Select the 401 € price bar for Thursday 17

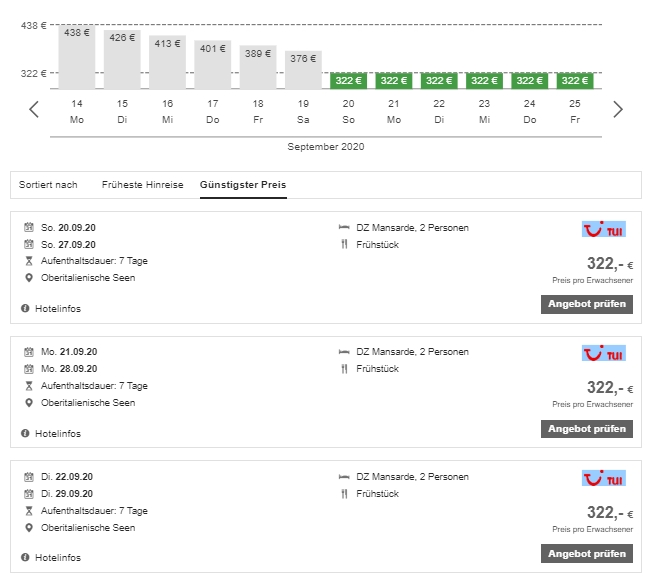(x=212, y=64)
